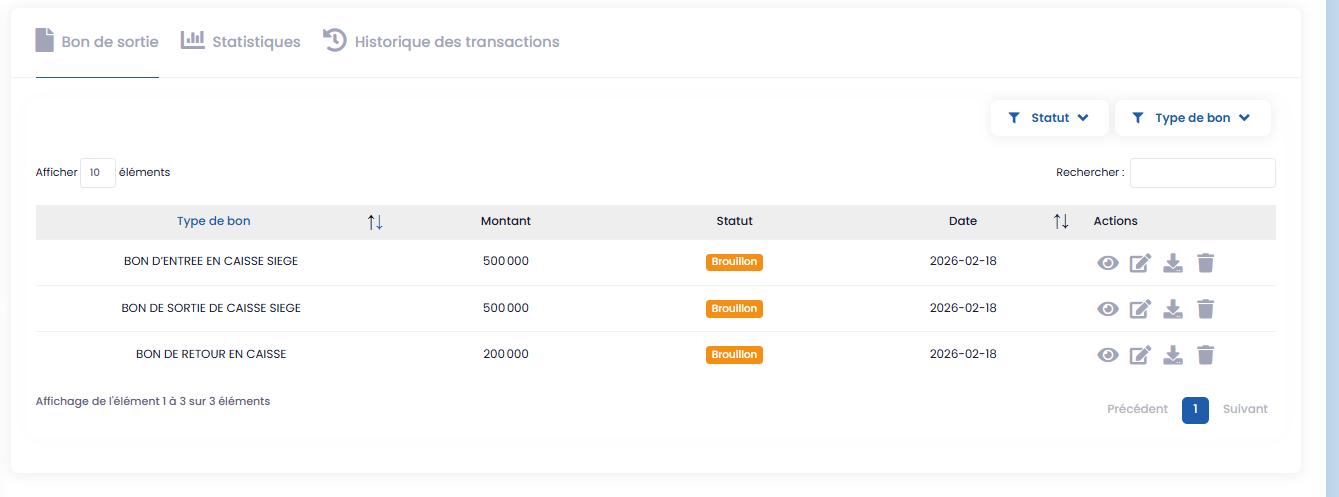Delete the BON DE SORTIE DE CAISSE row
Viewport: 1339px width, 497px height.
coord(1206,309)
